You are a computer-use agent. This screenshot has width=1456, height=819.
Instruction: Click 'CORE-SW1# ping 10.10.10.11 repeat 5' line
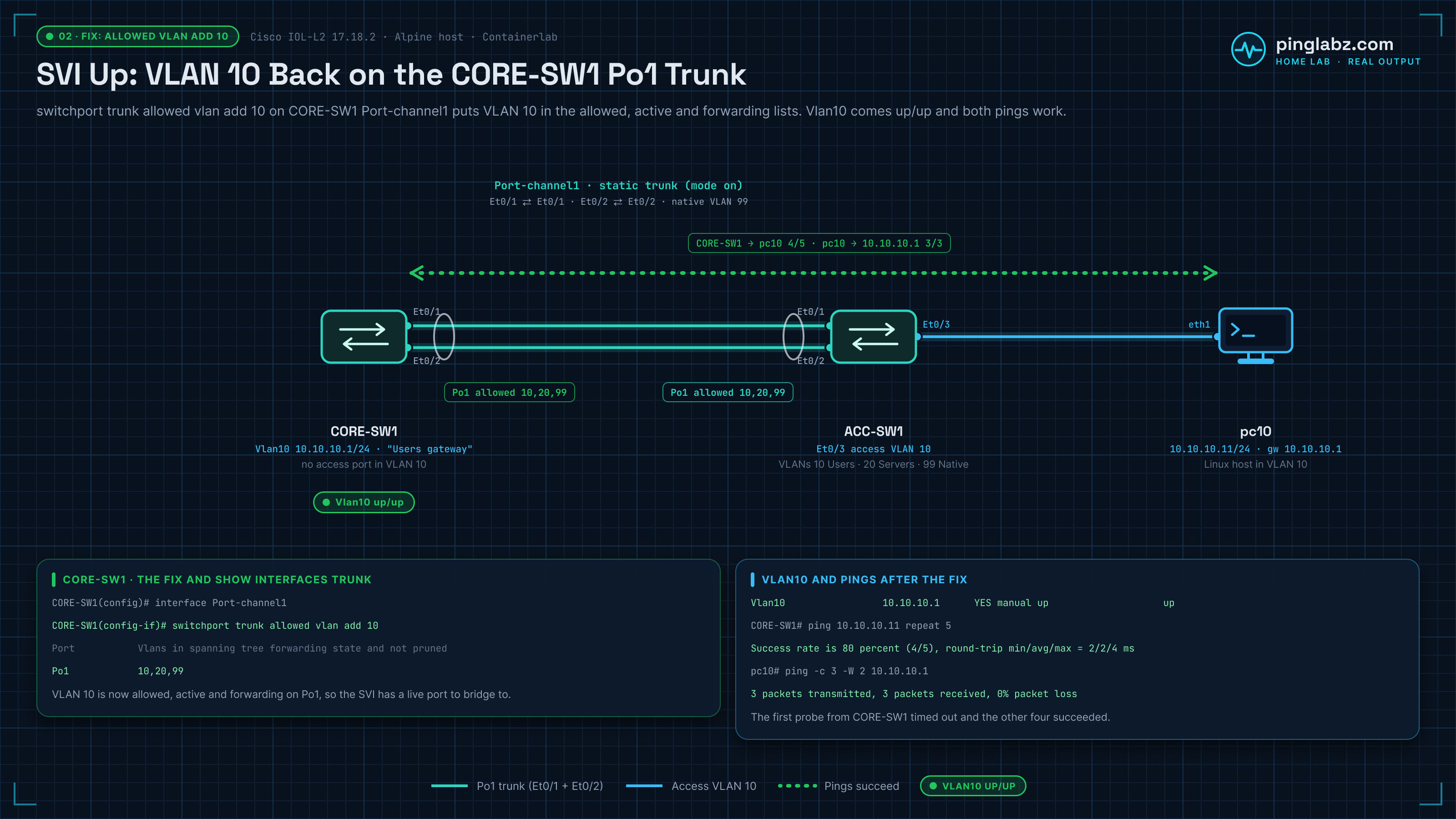(x=851, y=625)
